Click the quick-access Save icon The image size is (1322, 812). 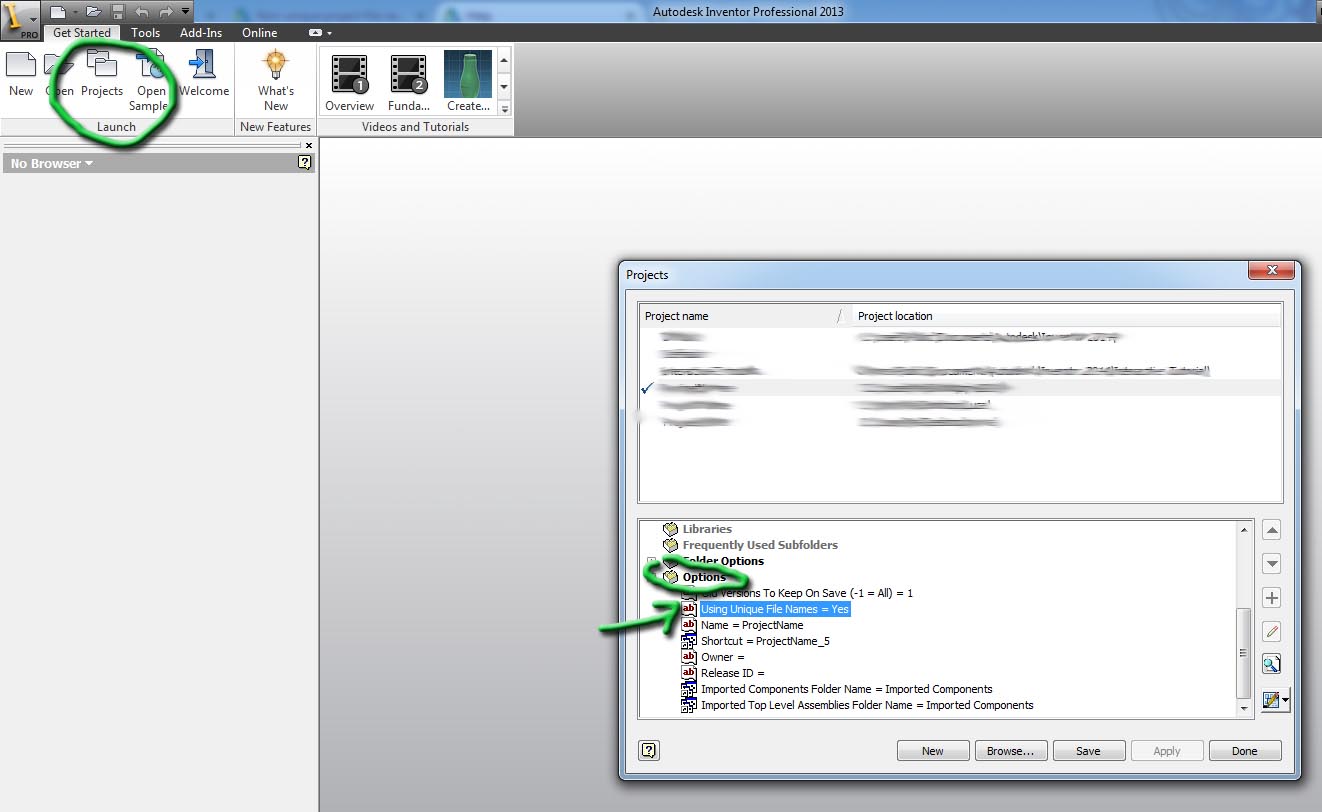(118, 12)
